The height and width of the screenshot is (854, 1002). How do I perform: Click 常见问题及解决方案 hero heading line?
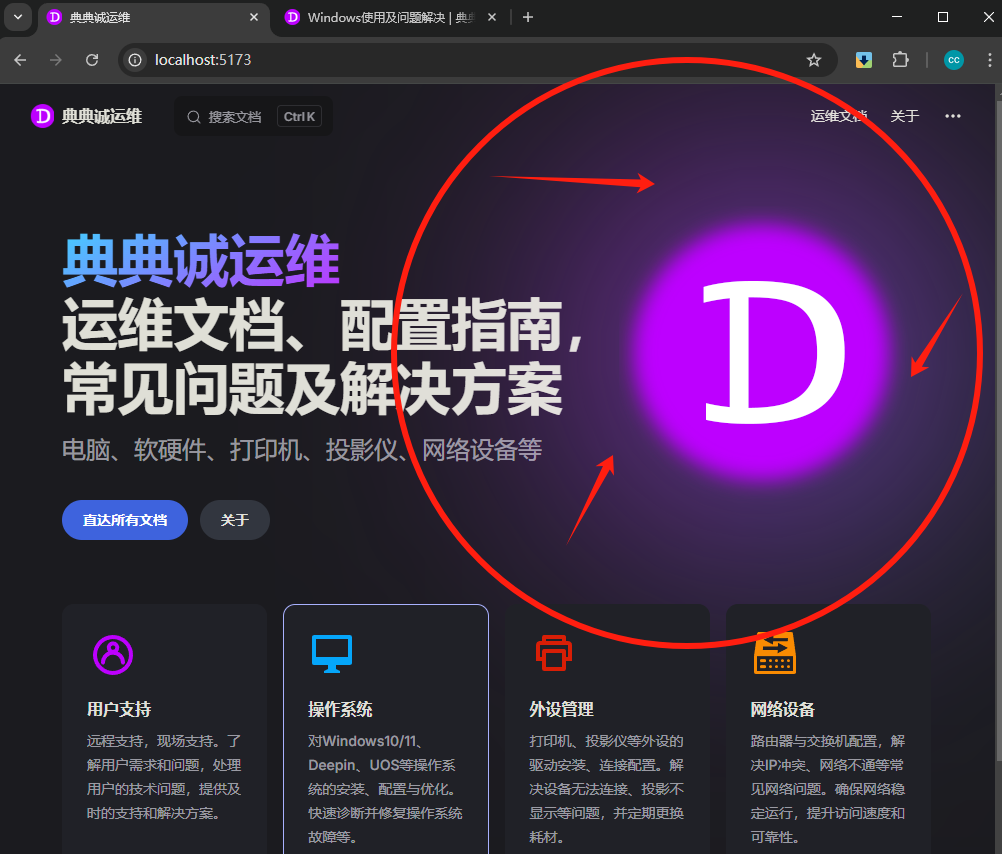click(x=312, y=389)
